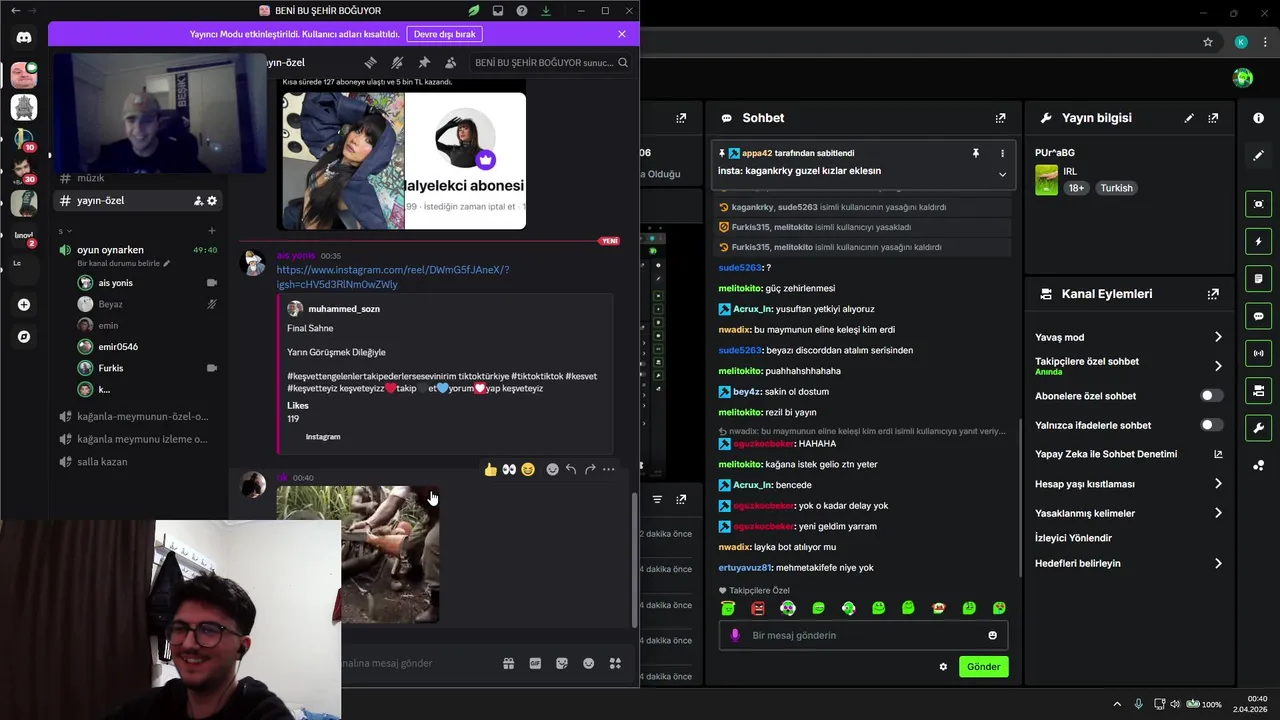Click the green Gönder button

(x=983, y=667)
